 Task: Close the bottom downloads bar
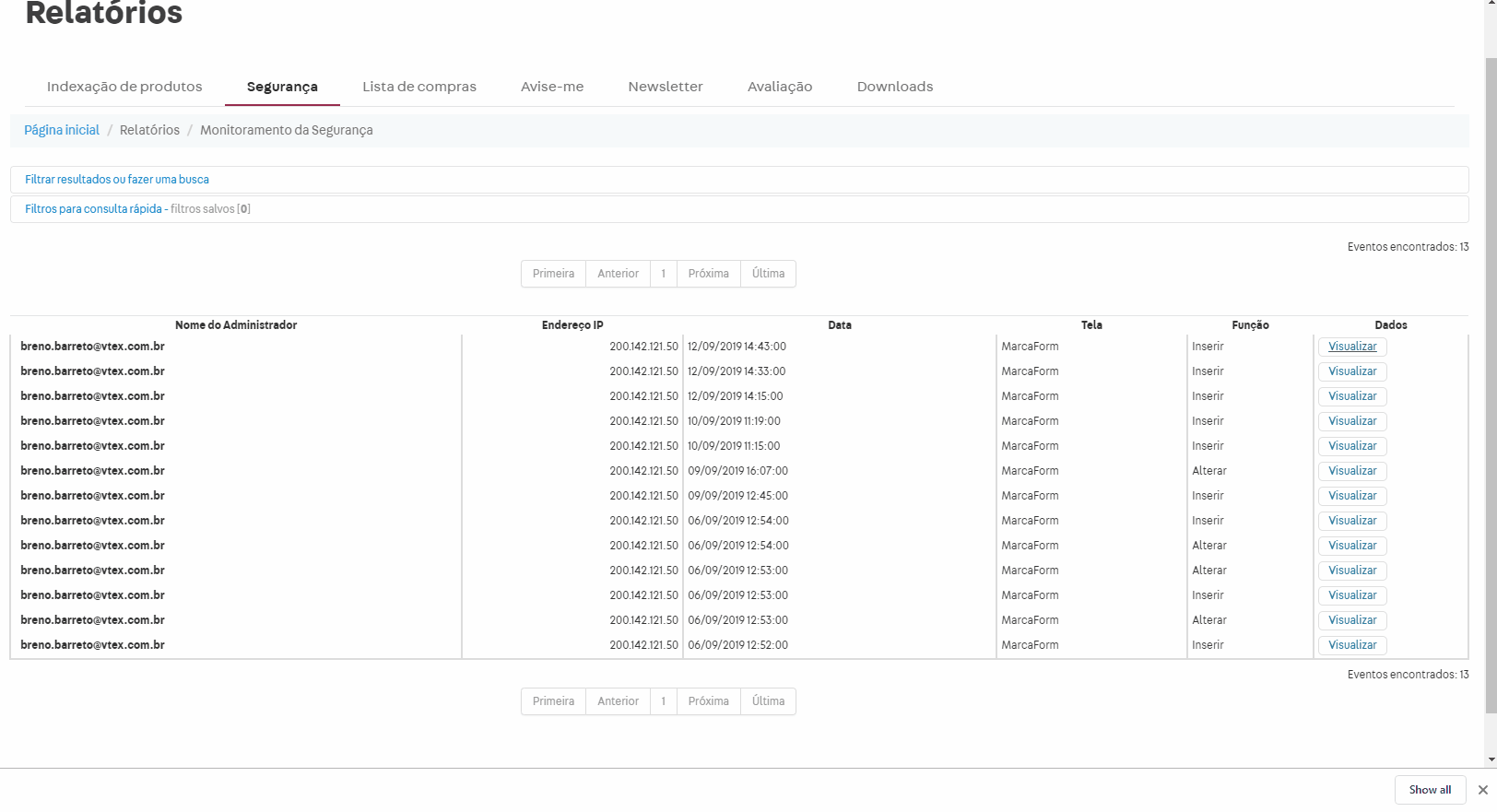(x=1482, y=790)
